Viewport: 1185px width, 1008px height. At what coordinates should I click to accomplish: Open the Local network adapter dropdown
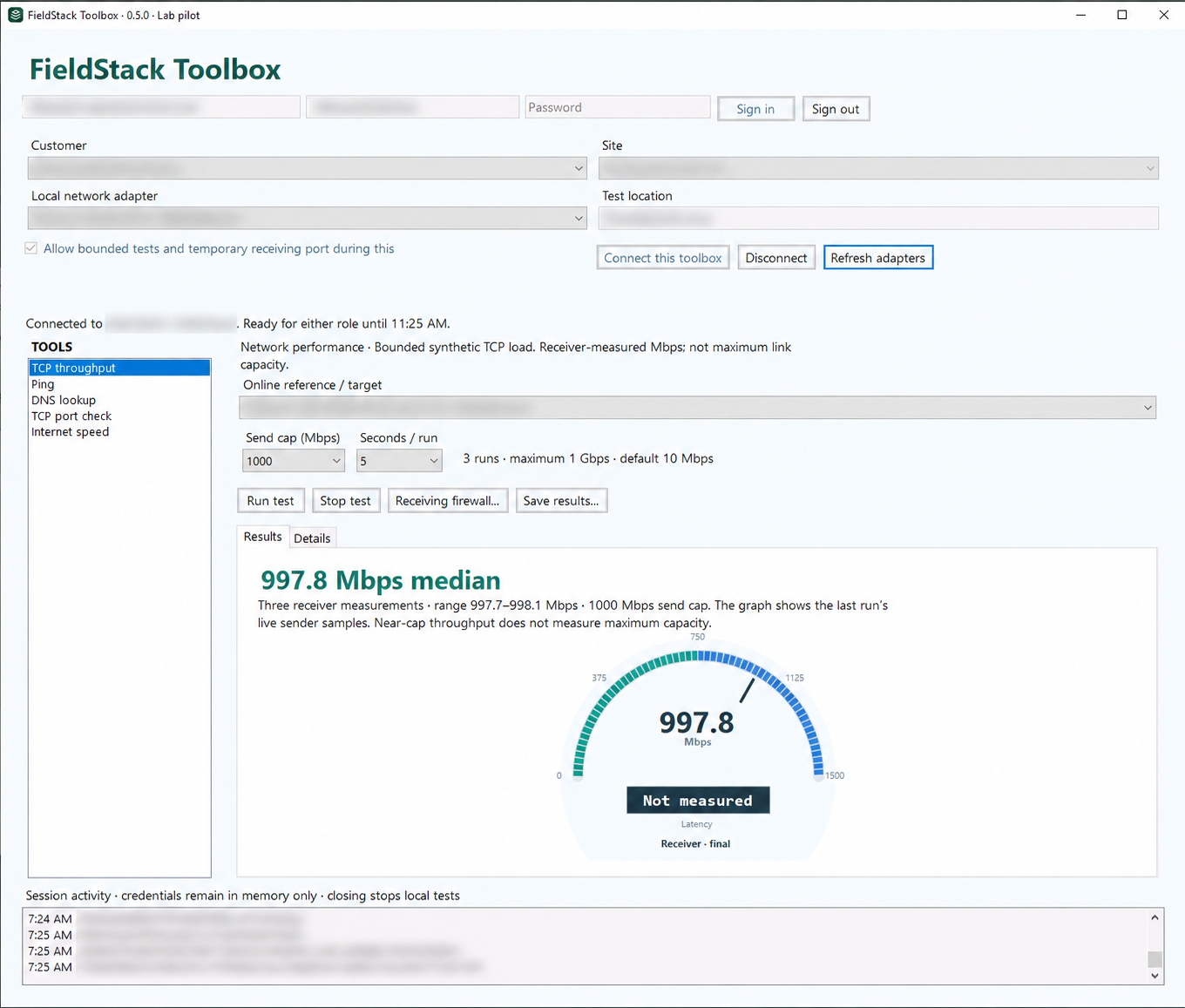308,219
